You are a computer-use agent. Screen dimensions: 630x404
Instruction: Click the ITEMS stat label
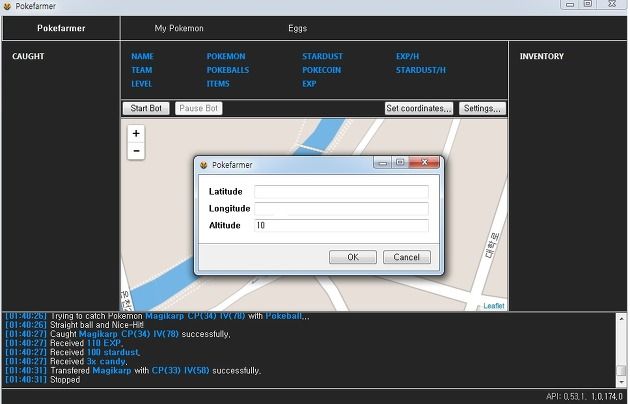click(x=218, y=84)
